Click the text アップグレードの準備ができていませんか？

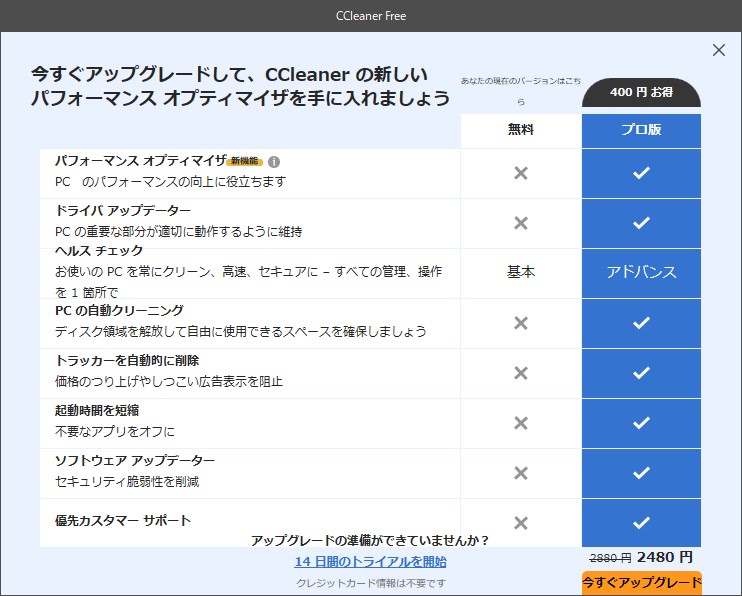[370, 540]
